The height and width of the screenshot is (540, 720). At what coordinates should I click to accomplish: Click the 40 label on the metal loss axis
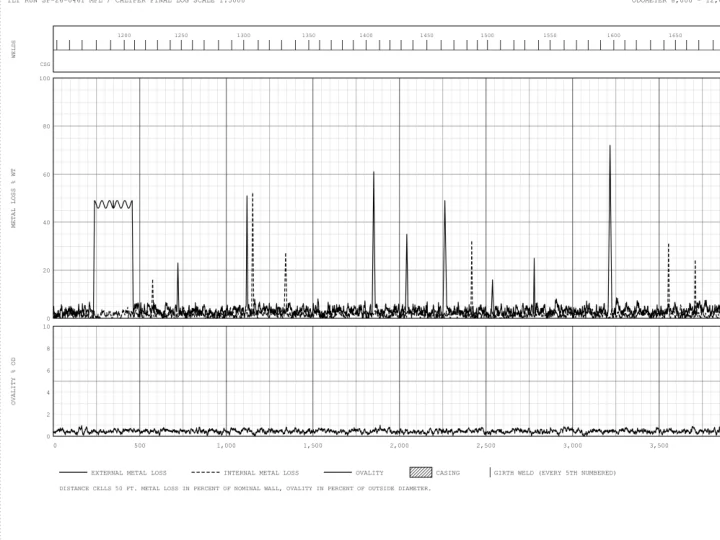point(46,223)
